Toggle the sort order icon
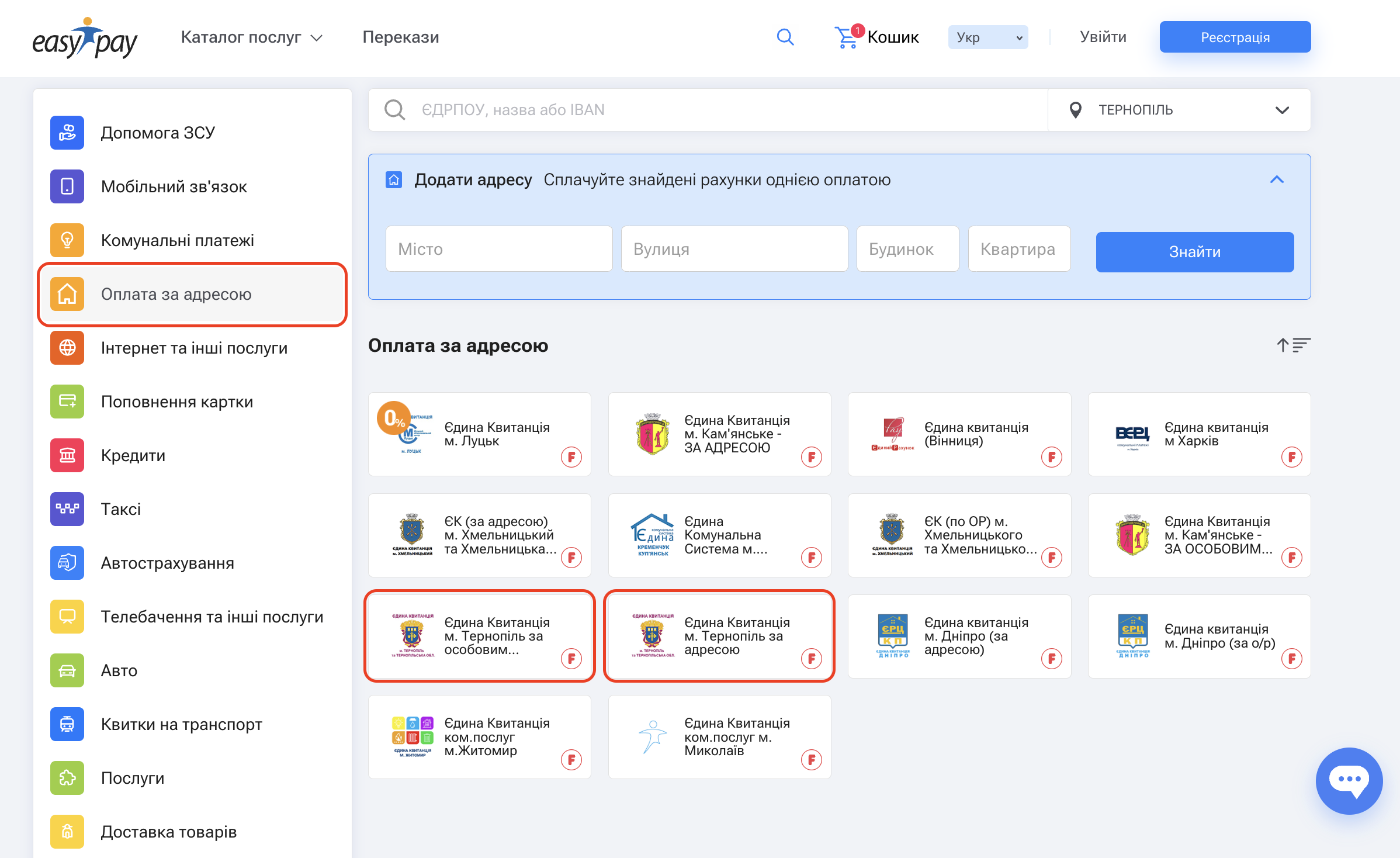 pos(1293,345)
